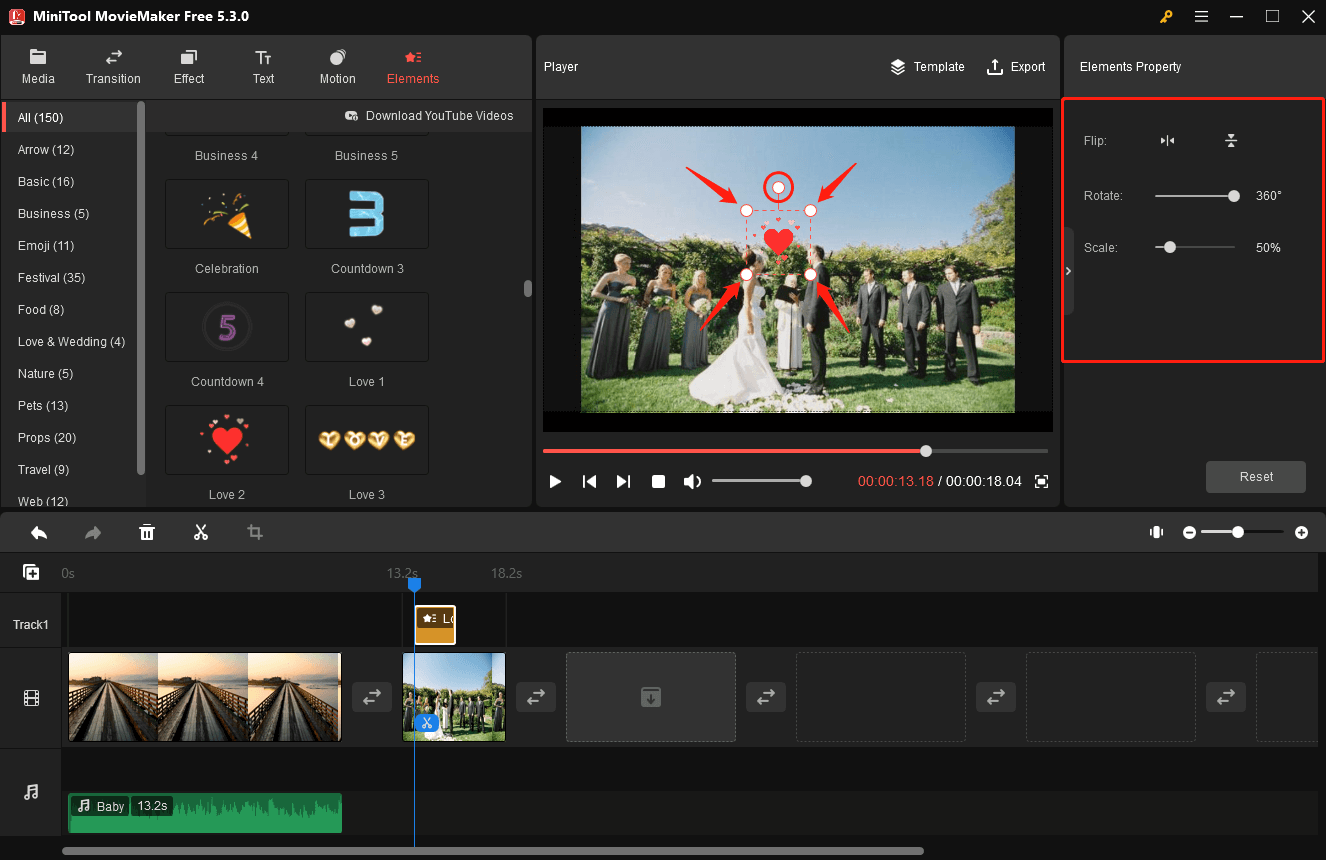The image size is (1326, 860).
Task: Open the Media tab
Action: [38, 67]
